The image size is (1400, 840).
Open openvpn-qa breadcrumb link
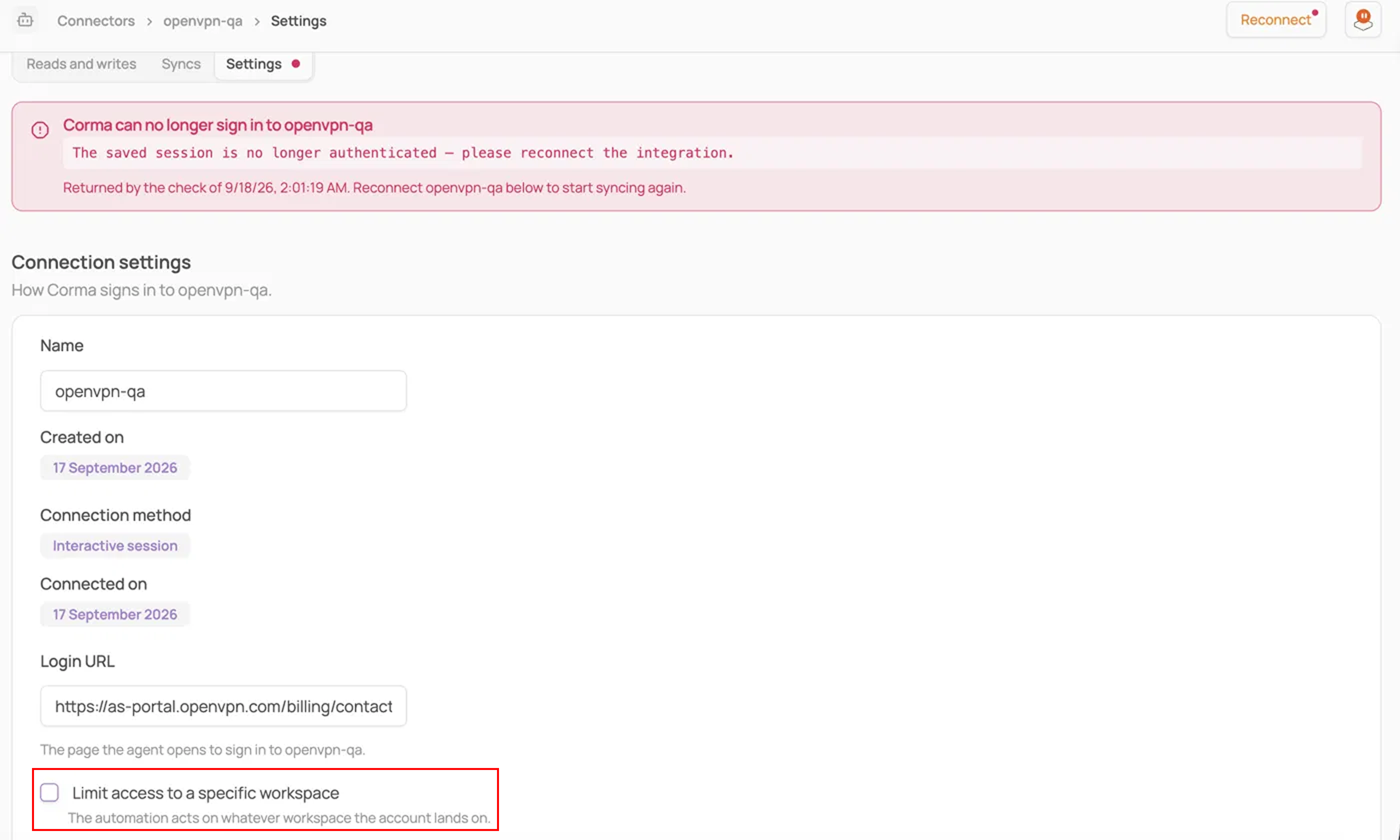point(203,21)
